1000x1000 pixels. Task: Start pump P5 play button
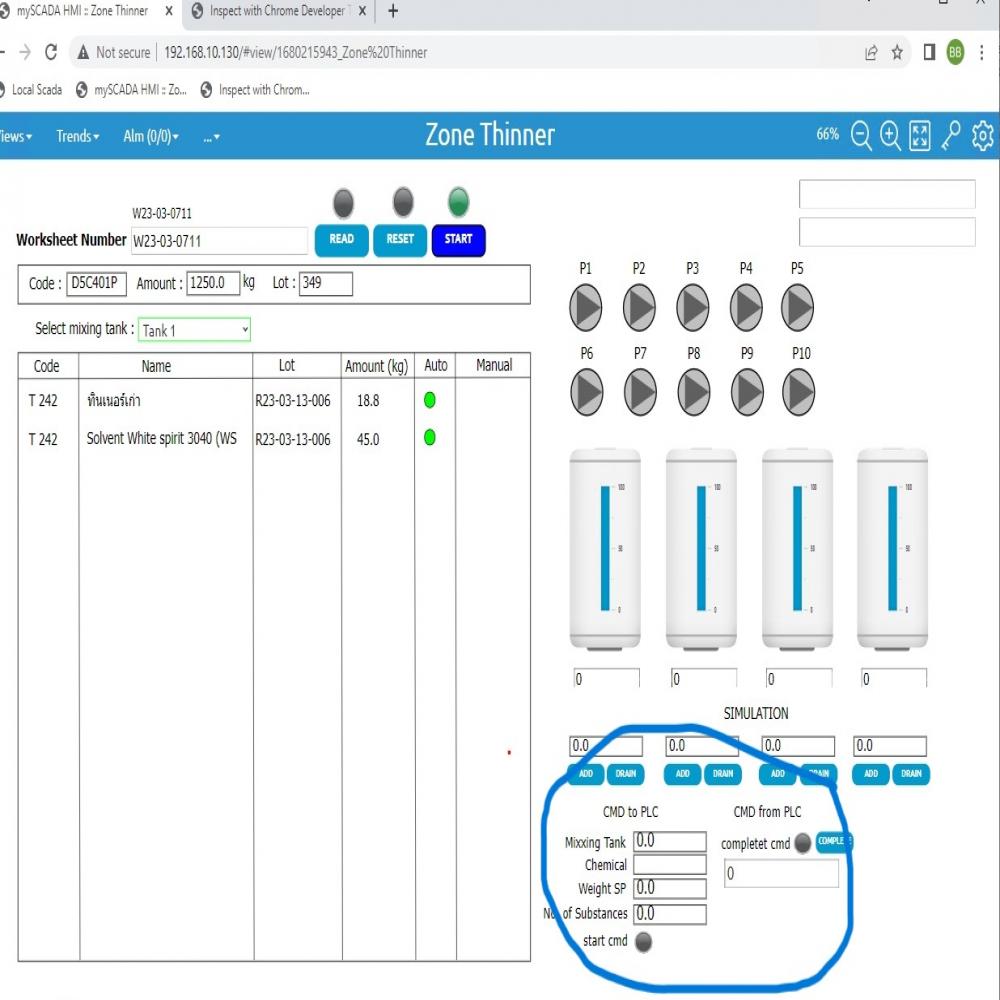(x=797, y=308)
